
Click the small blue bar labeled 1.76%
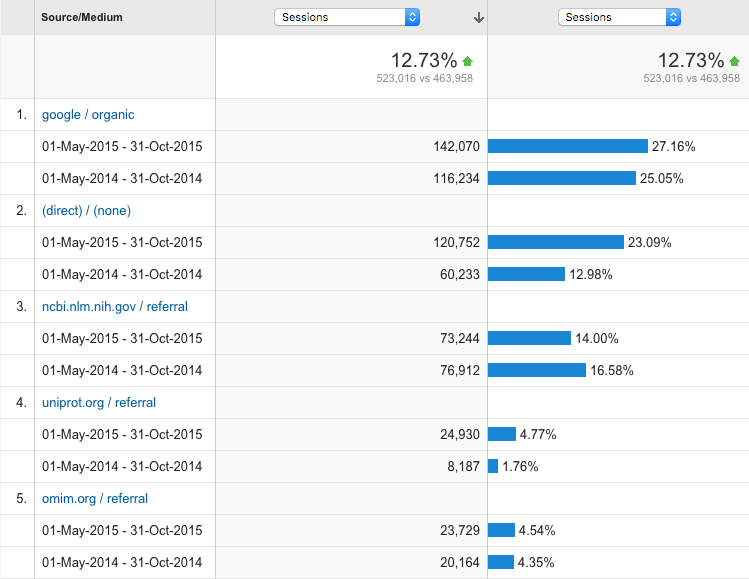pyautogui.click(x=493, y=466)
